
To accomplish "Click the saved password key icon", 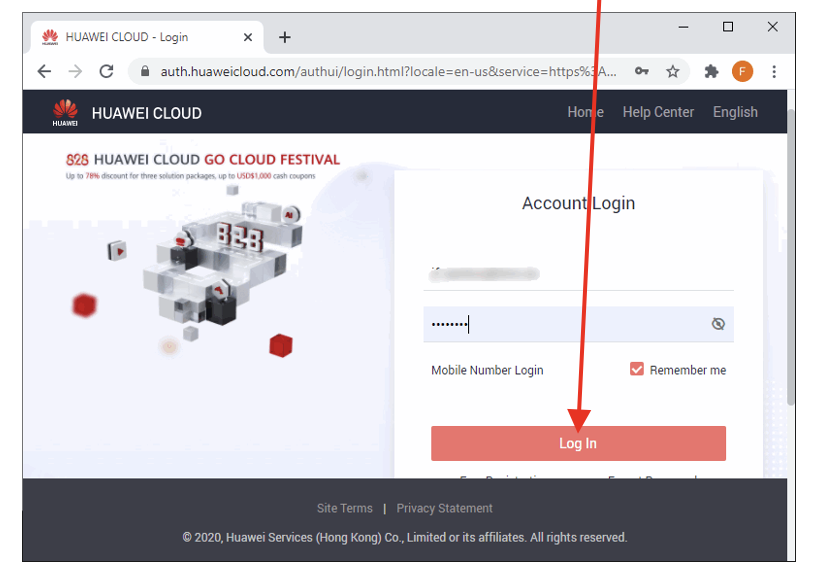I will click(x=642, y=72).
